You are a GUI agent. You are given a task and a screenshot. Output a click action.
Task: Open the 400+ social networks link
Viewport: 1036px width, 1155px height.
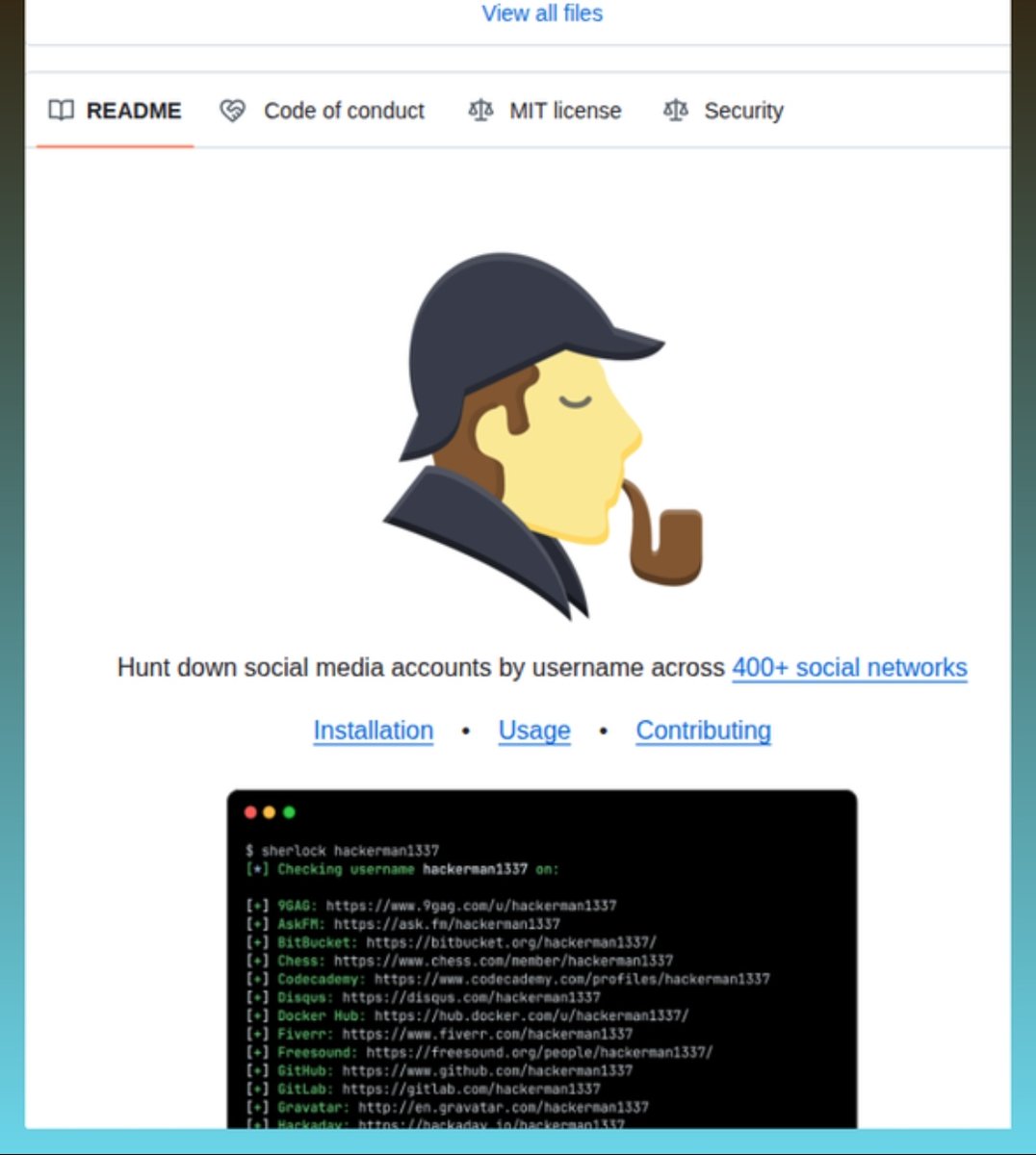point(848,667)
